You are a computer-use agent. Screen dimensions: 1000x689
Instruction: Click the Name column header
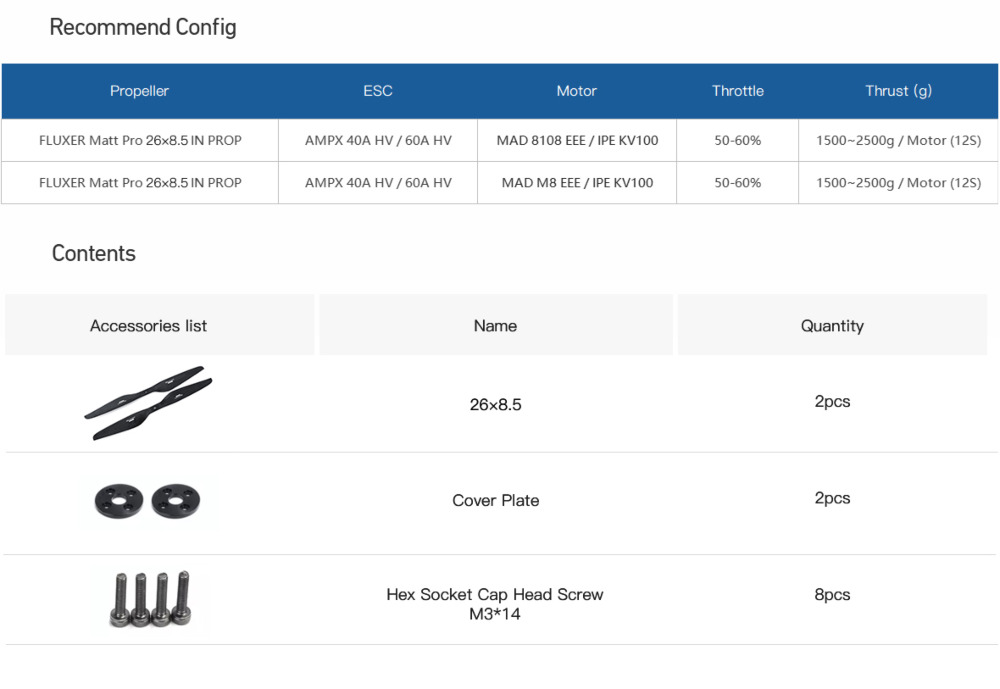[x=495, y=326]
